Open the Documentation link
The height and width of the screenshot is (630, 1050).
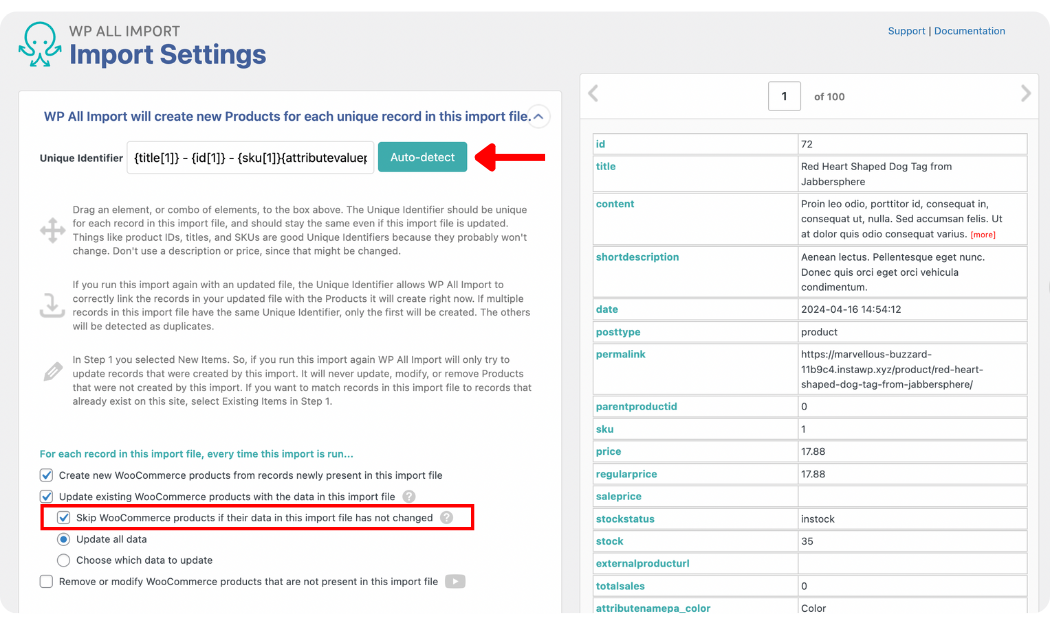969,31
